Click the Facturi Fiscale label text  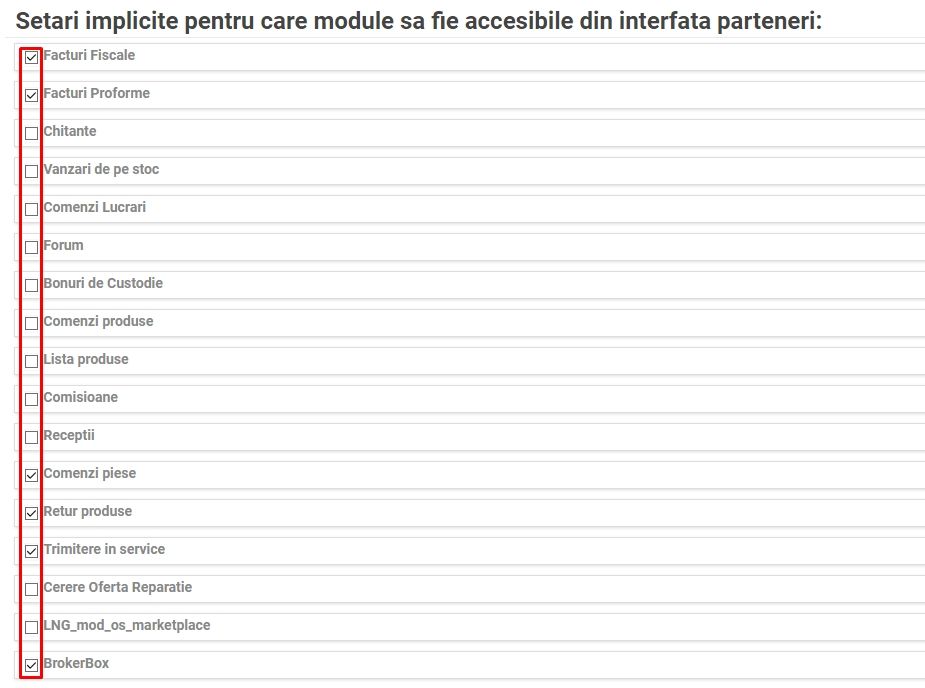pos(90,55)
